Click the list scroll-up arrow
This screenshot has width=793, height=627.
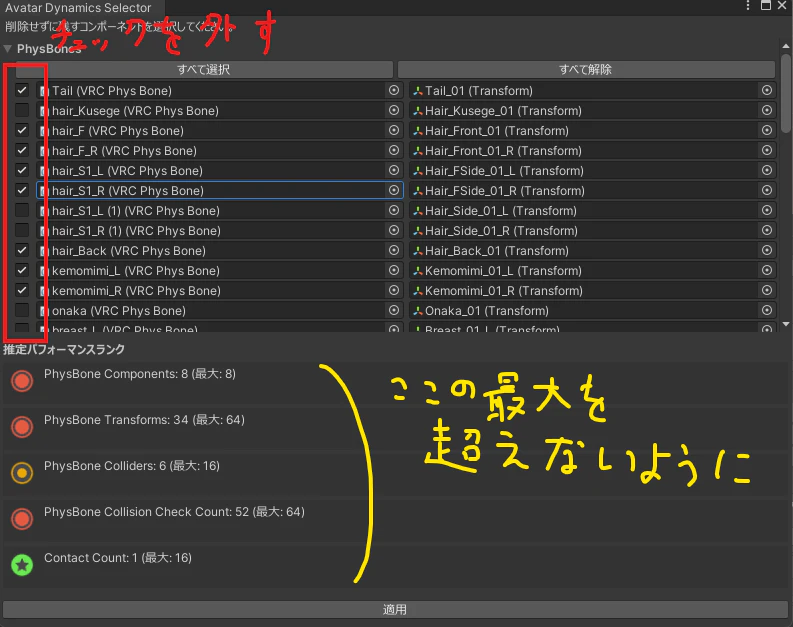[x=785, y=46]
